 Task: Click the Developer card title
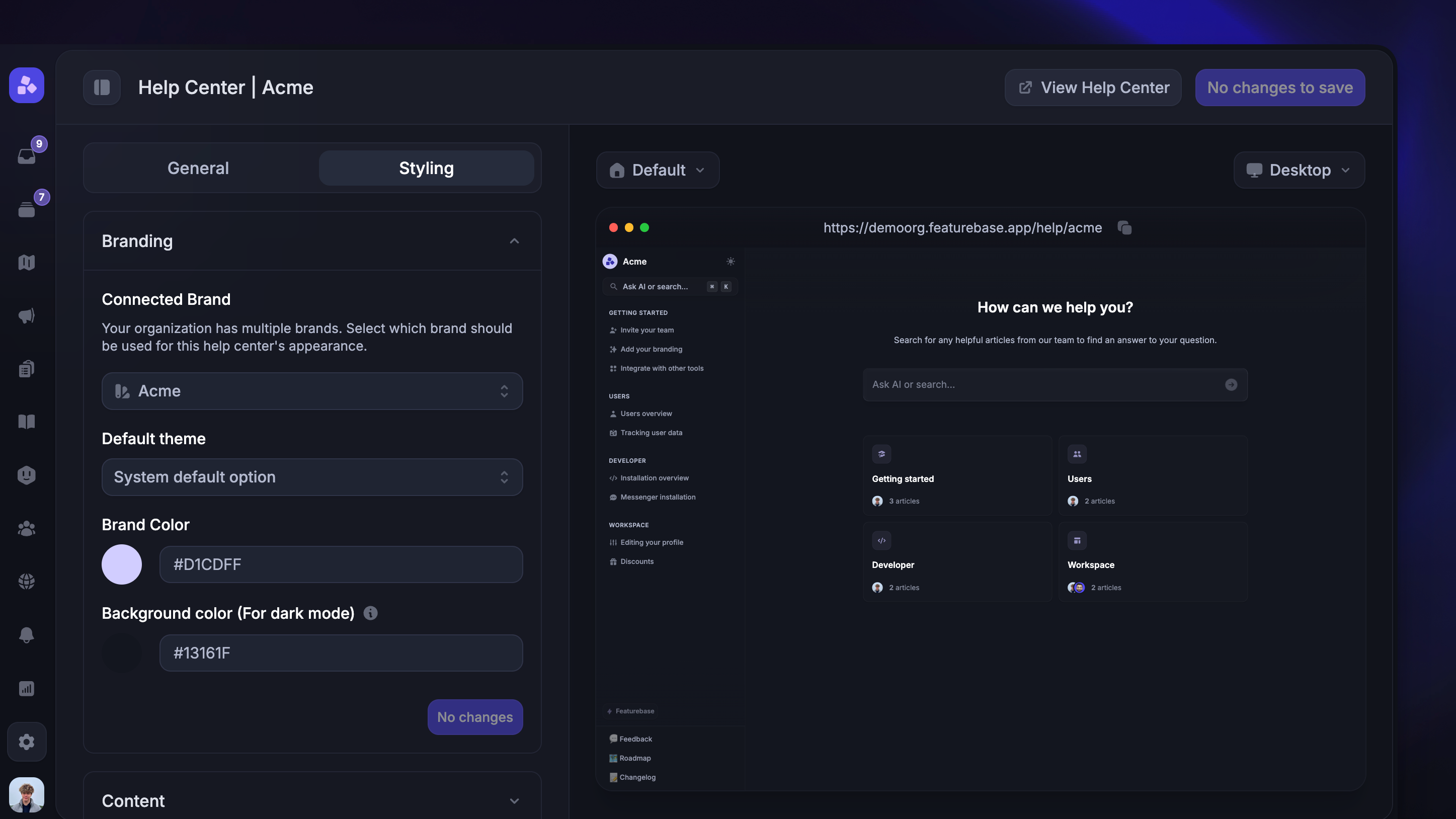pos(893,565)
